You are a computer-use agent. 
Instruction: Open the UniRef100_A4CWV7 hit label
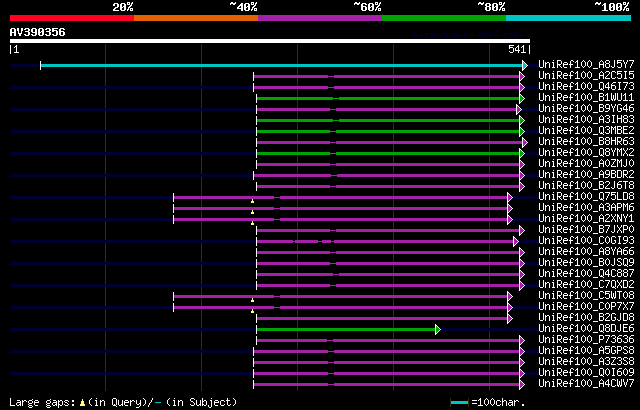[x=587, y=384]
